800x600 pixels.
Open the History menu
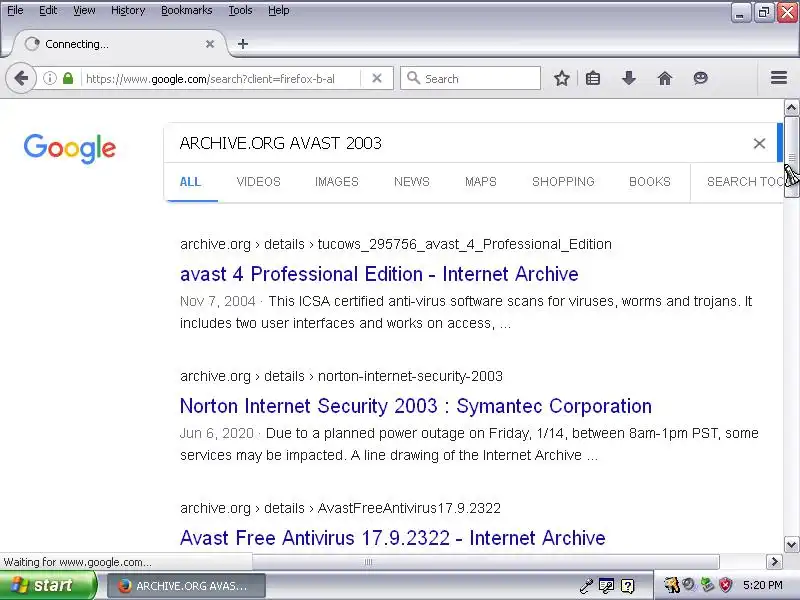point(128,10)
